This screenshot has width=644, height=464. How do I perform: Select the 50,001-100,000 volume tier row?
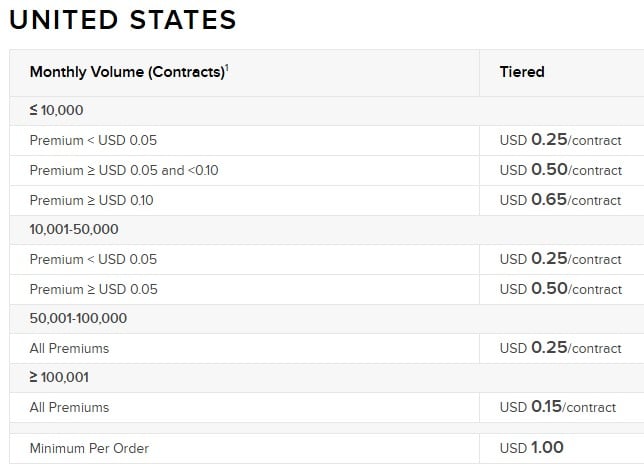pos(78,318)
